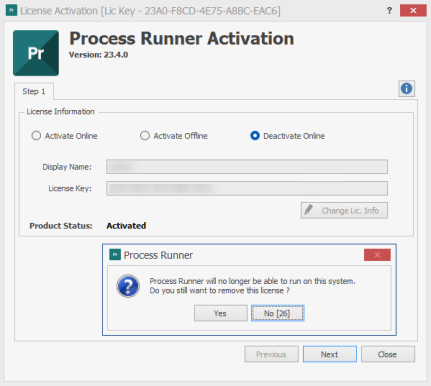Click the title bar Pr app icon
The width and height of the screenshot is (431, 386).
11,10
